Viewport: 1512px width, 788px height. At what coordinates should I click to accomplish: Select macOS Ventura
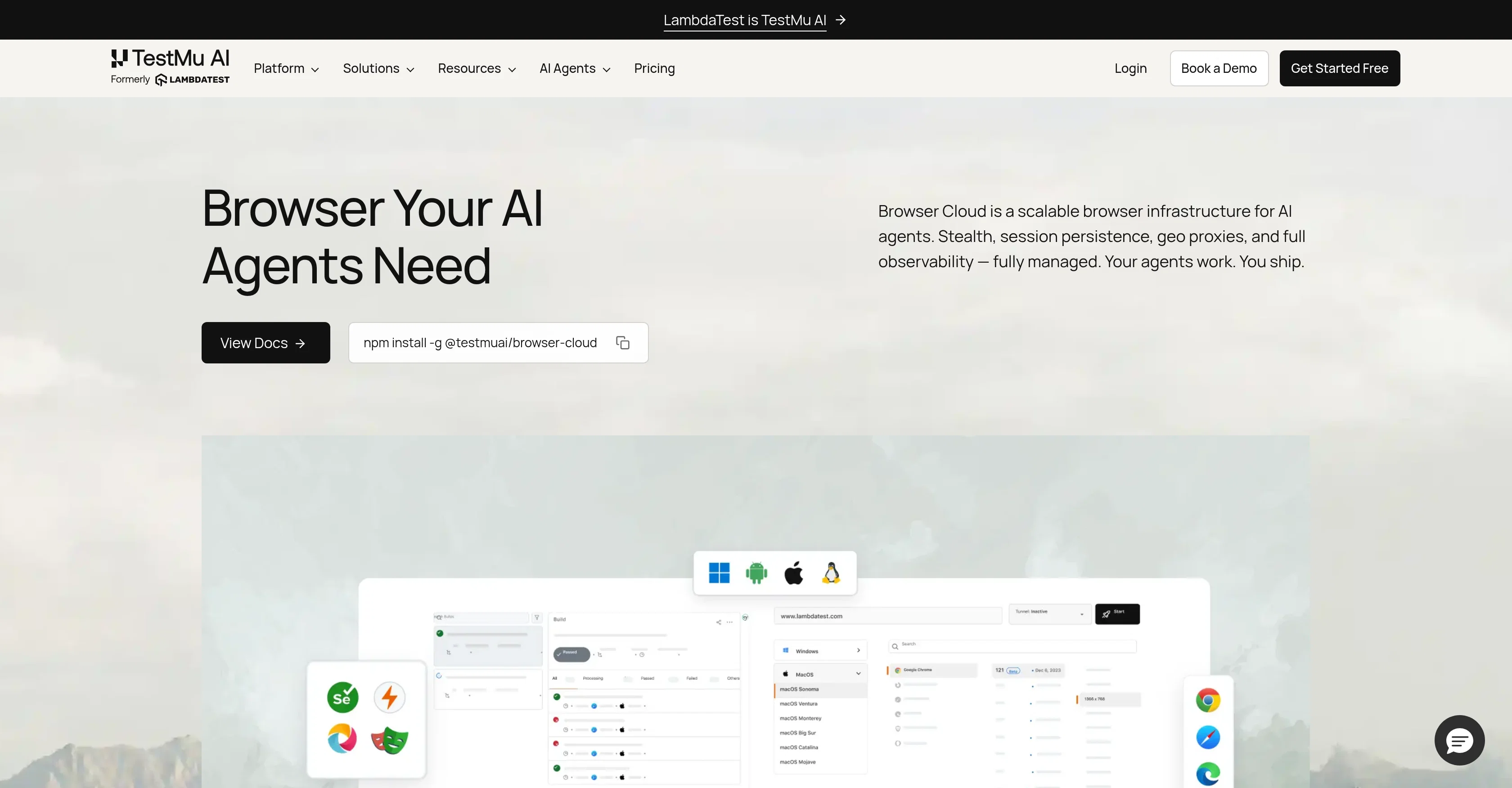[x=798, y=703]
